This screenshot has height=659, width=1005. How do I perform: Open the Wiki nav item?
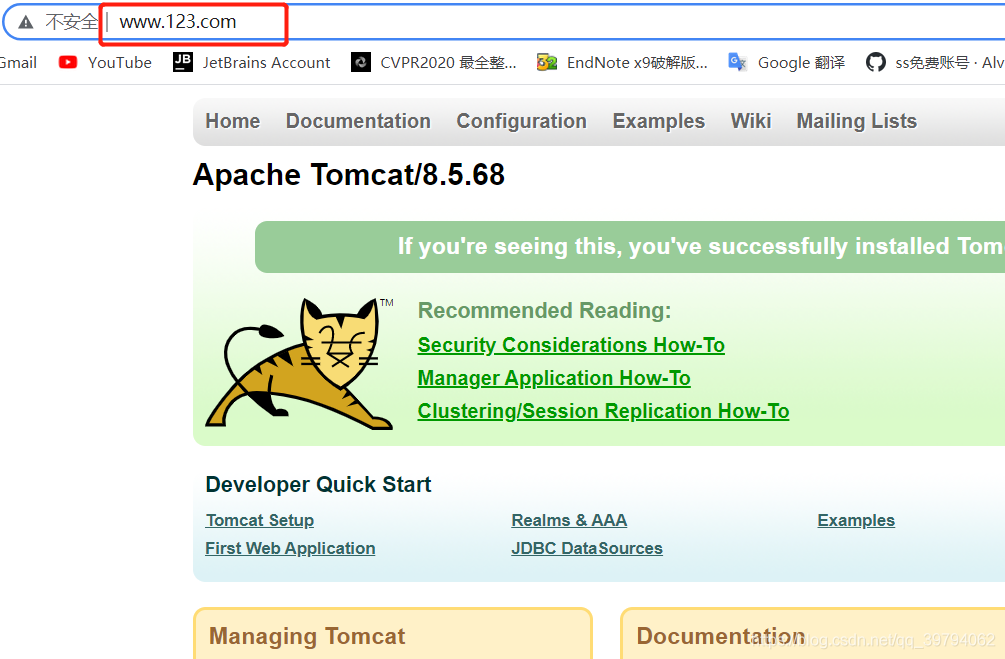point(750,121)
